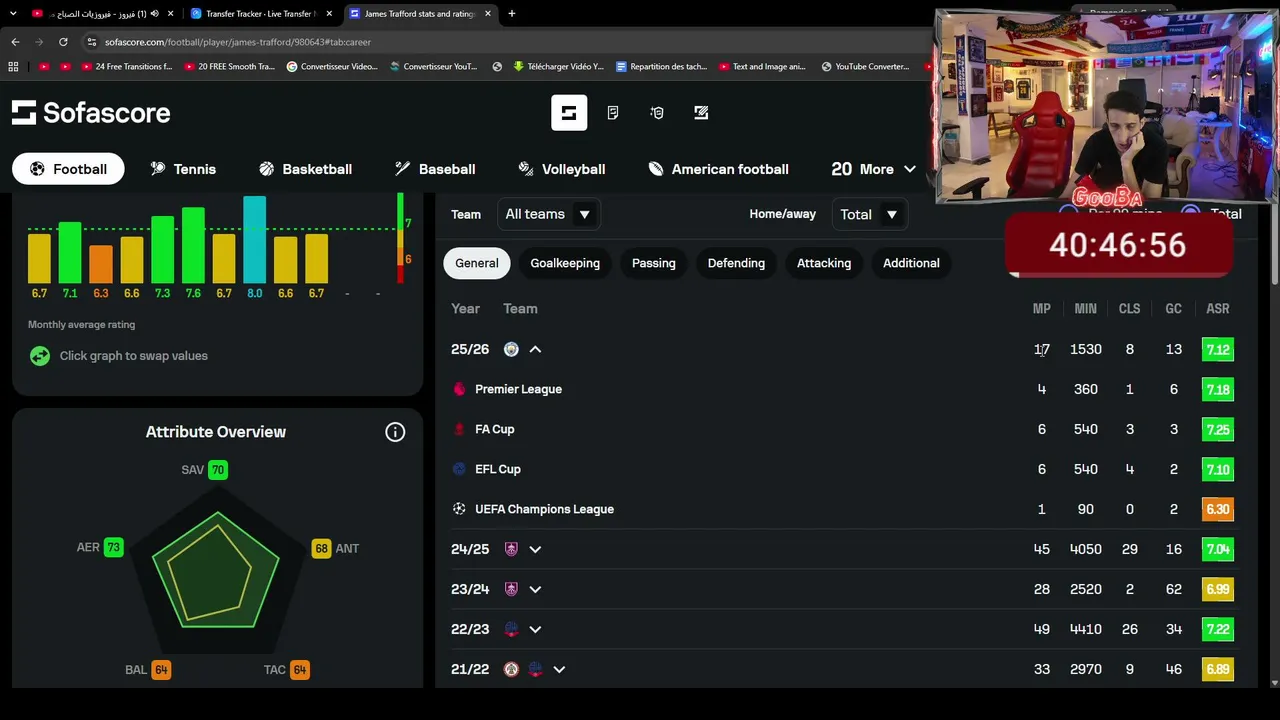1280x720 pixels.
Task: Click the browser forward arrow
Action: (39, 42)
